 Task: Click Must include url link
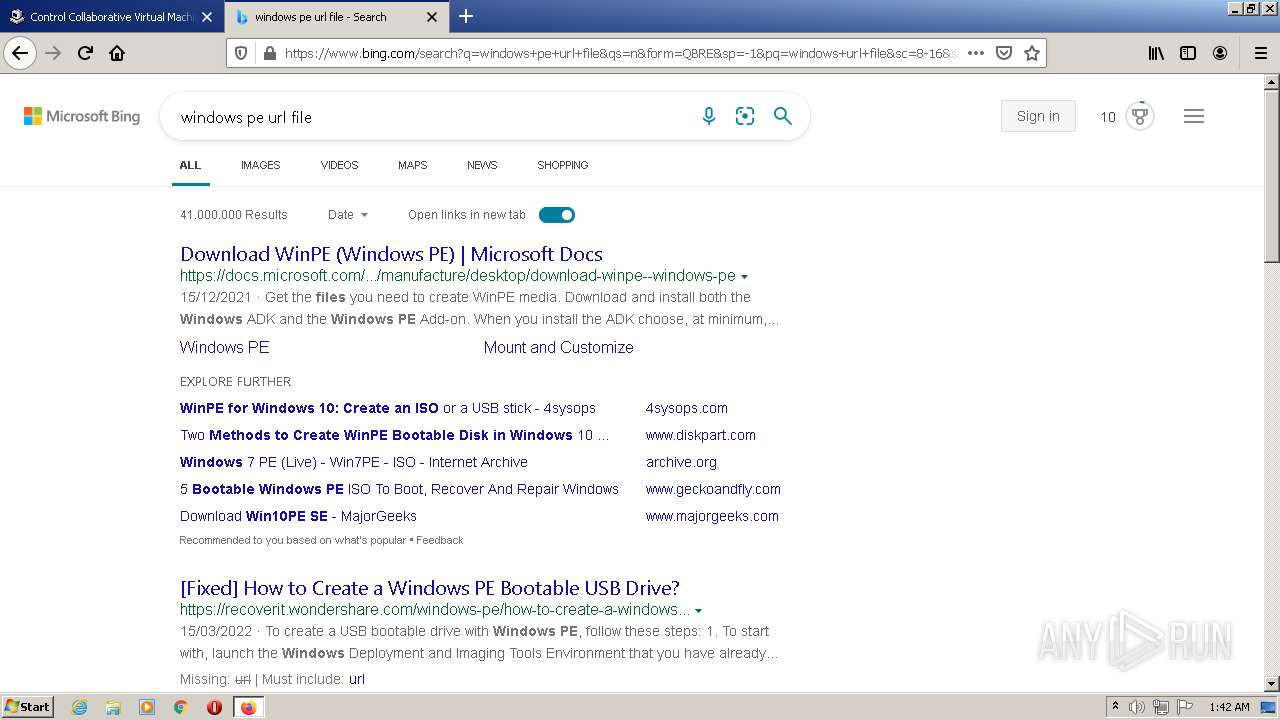click(x=357, y=679)
